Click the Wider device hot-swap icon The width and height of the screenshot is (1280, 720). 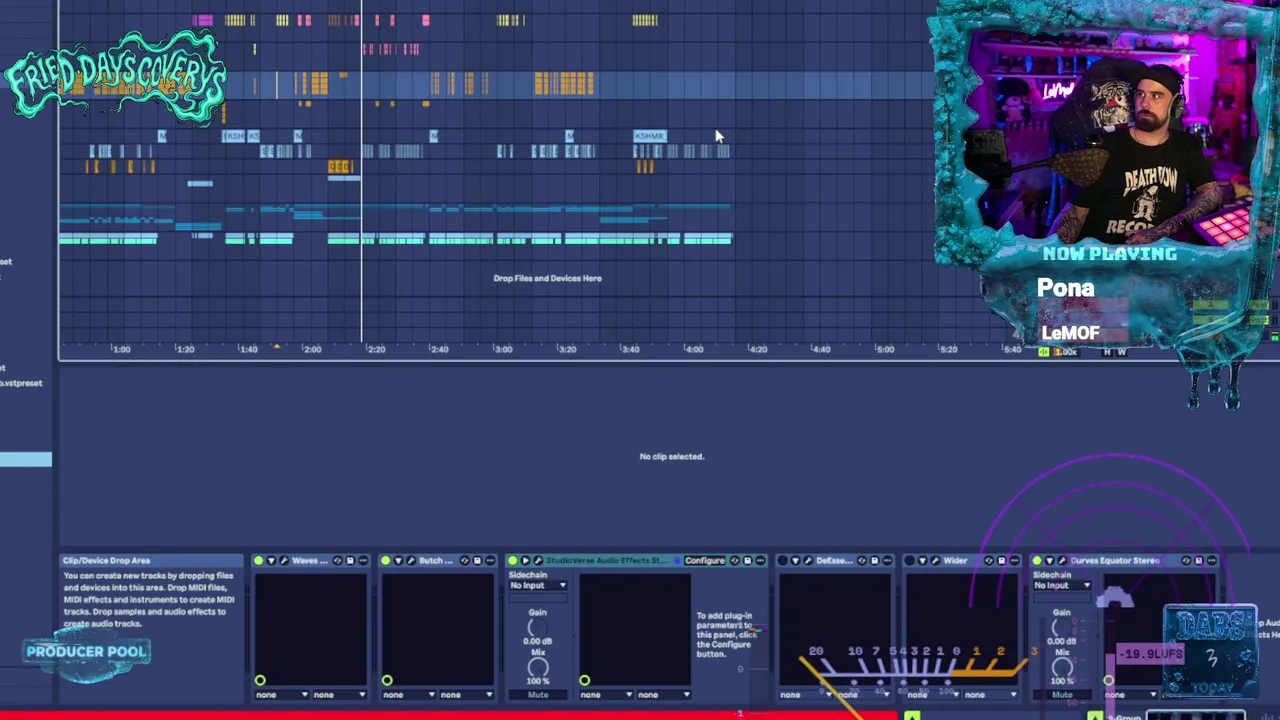coord(989,560)
